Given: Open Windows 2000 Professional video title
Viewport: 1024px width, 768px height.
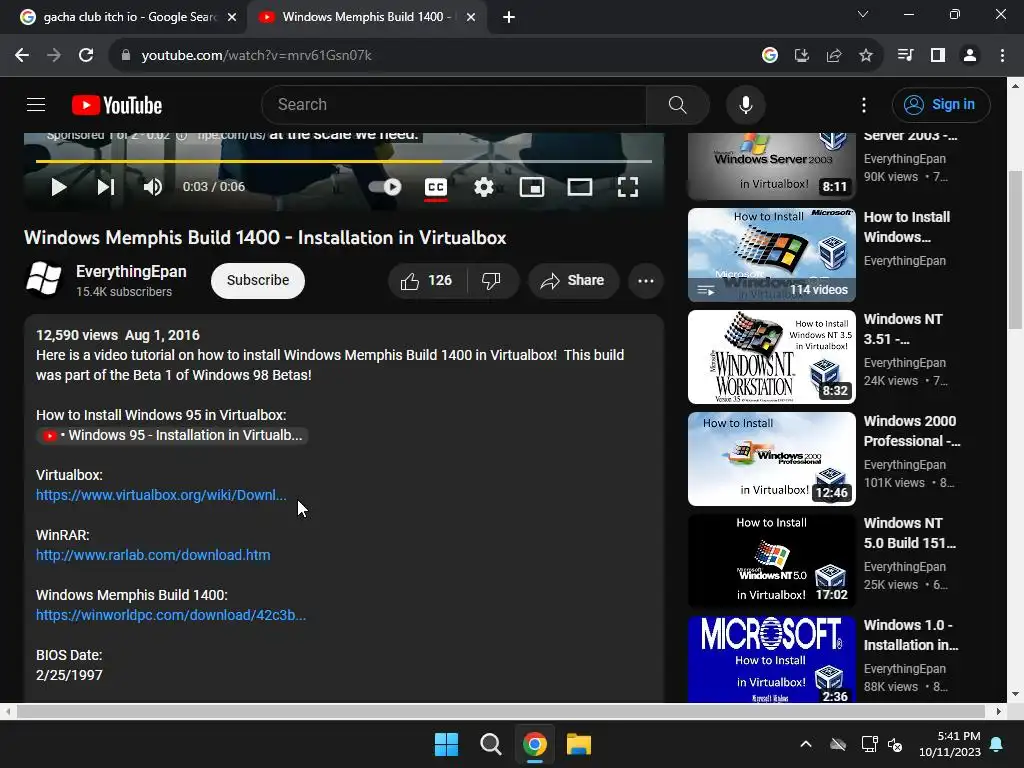Looking at the screenshot, I should (912, 431).
